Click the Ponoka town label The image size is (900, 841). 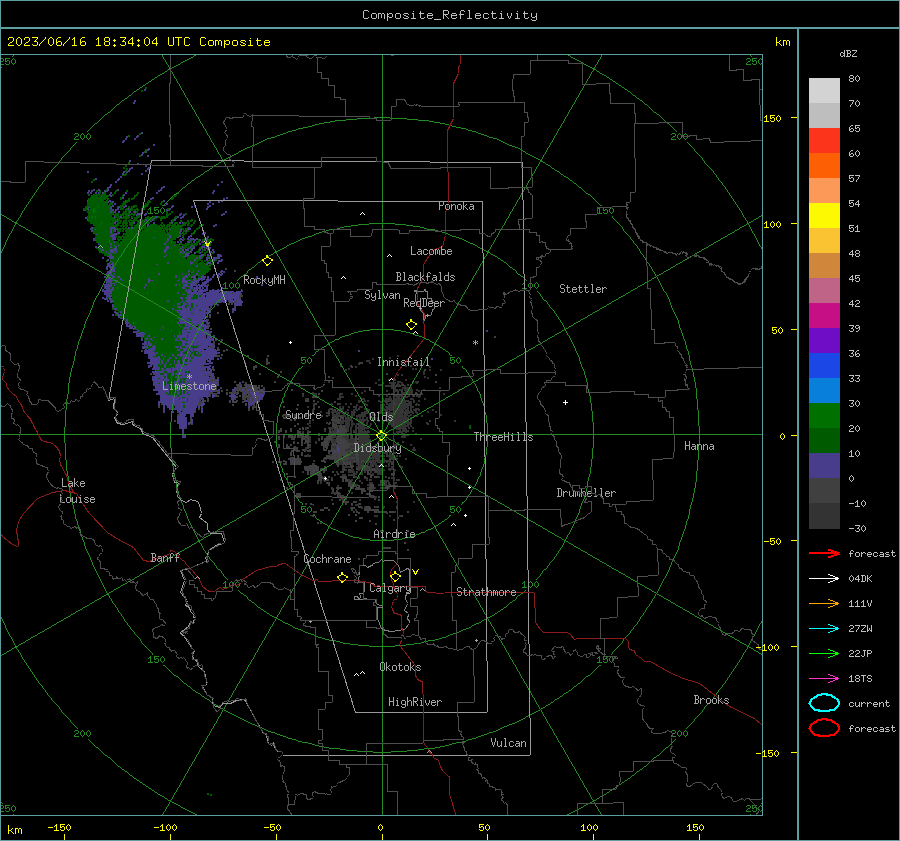point(456,206)
